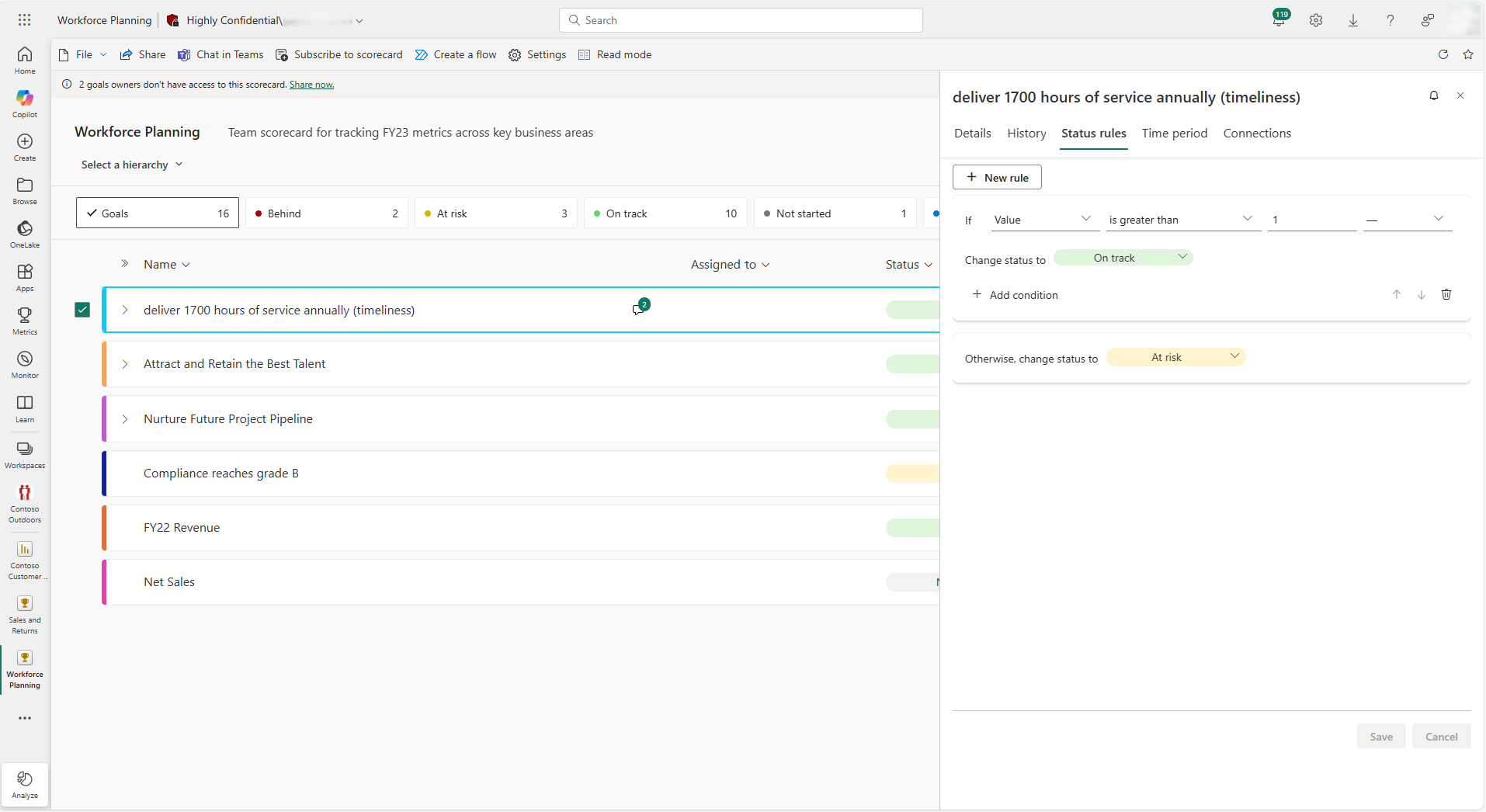
Task: Switch to the History tab
Action: [1026, 134]
